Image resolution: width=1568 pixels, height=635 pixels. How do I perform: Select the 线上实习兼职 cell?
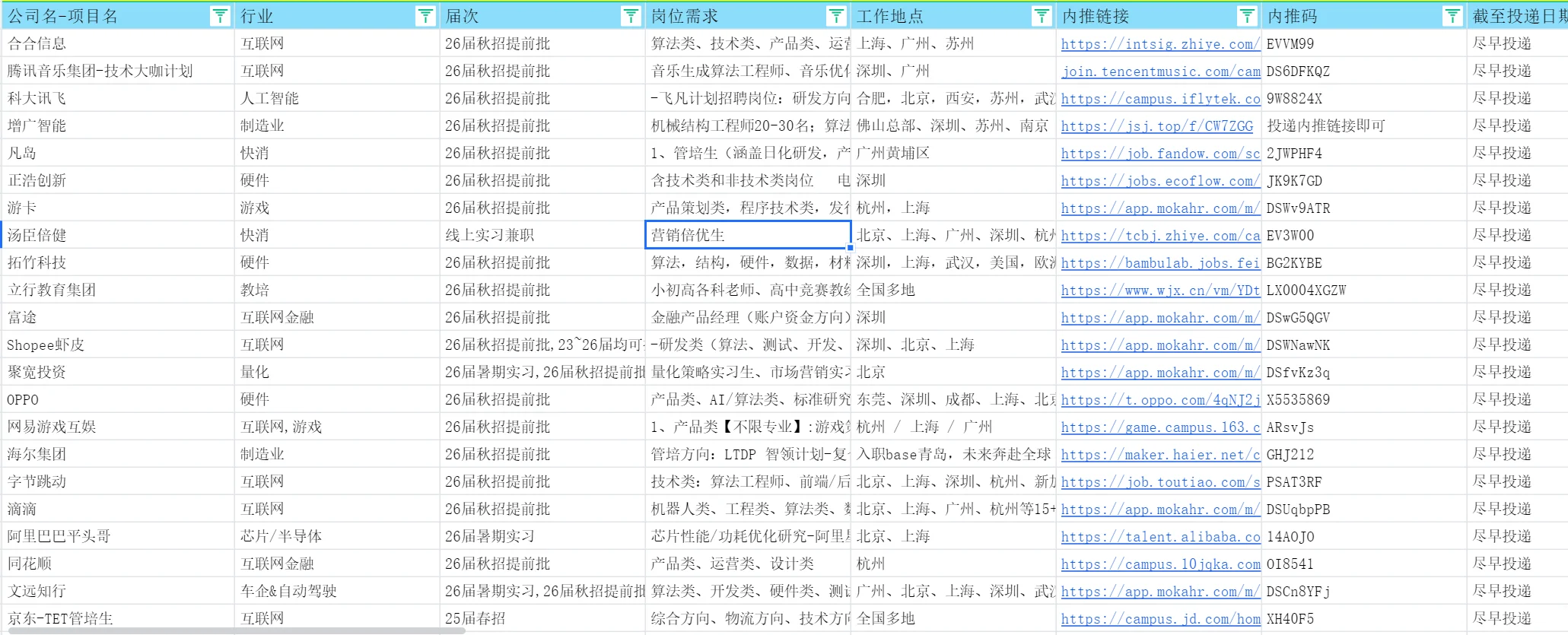(542, 236)
